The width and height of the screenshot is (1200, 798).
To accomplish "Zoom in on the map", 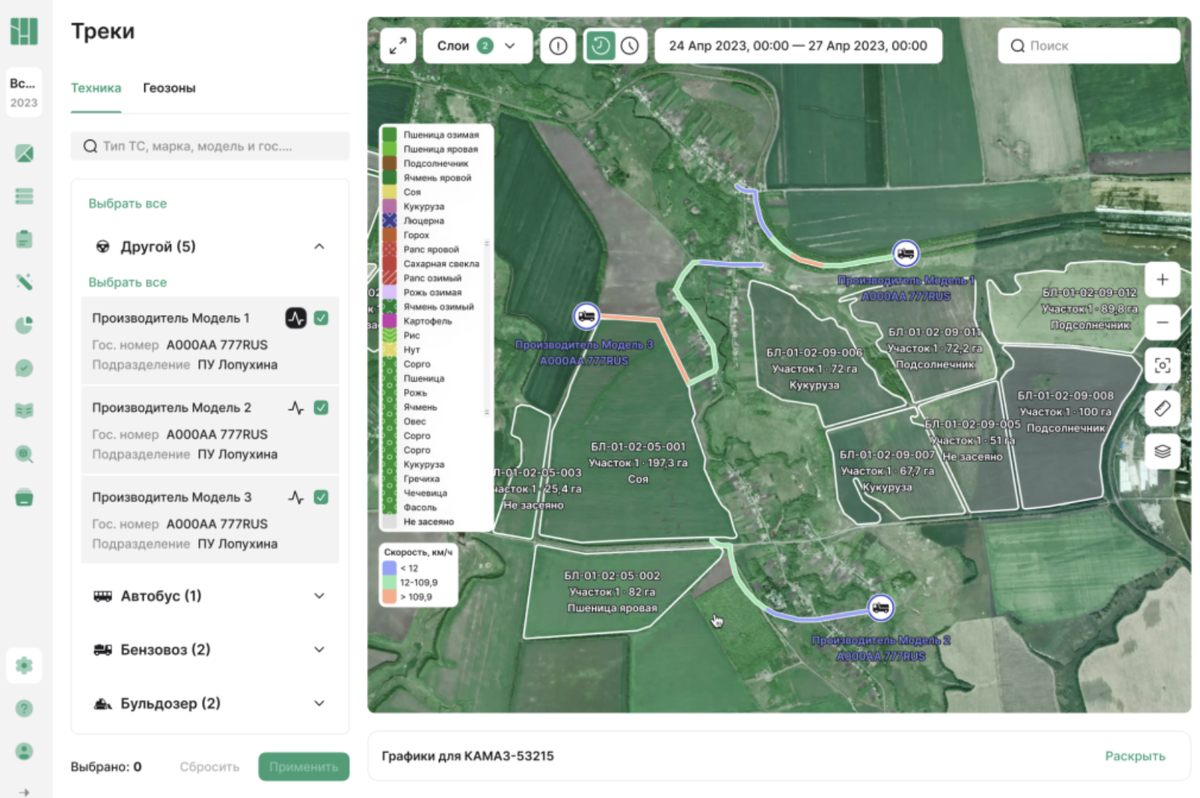I will pyautogui.click(x=1162, y=280).
